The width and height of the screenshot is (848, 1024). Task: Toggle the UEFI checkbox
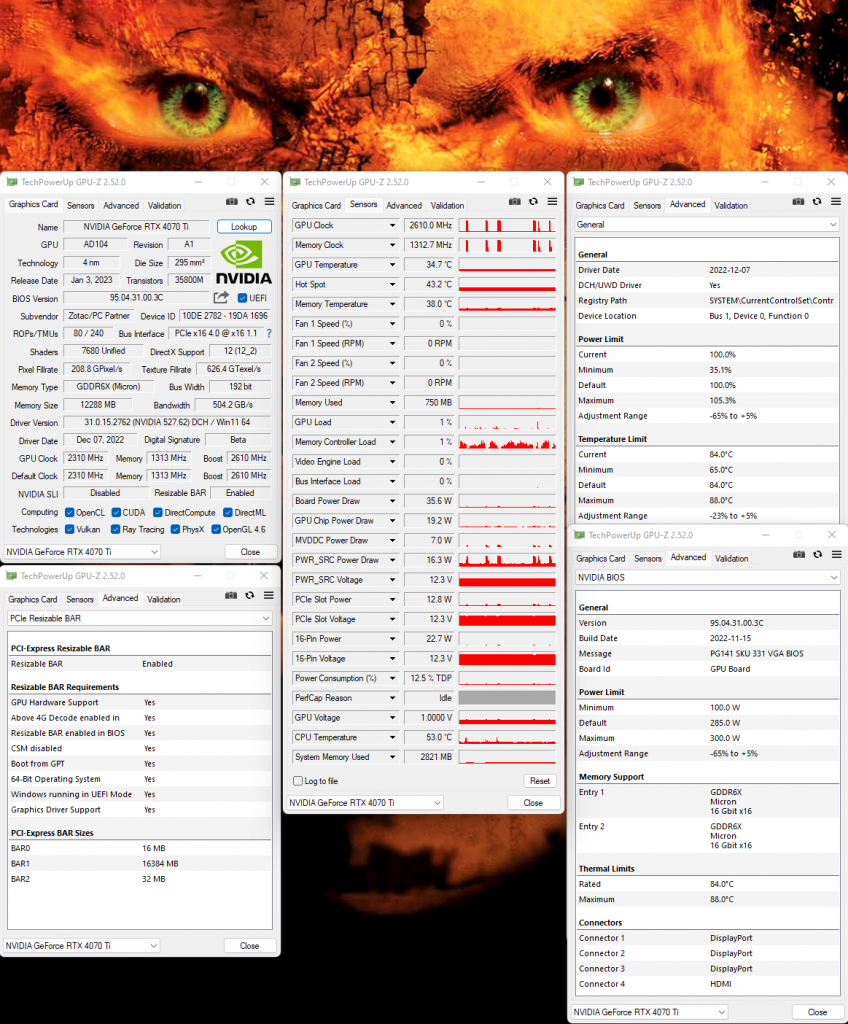tap(242, 298)
